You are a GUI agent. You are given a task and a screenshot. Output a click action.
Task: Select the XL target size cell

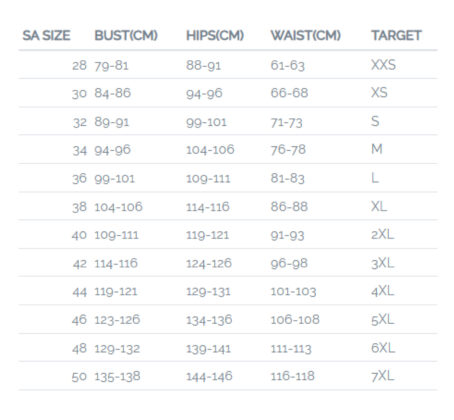379,206
